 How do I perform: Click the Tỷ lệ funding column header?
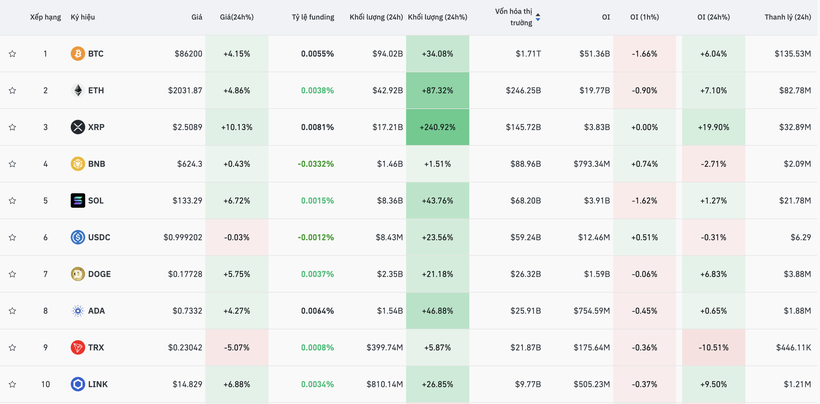tap(313, 17)
